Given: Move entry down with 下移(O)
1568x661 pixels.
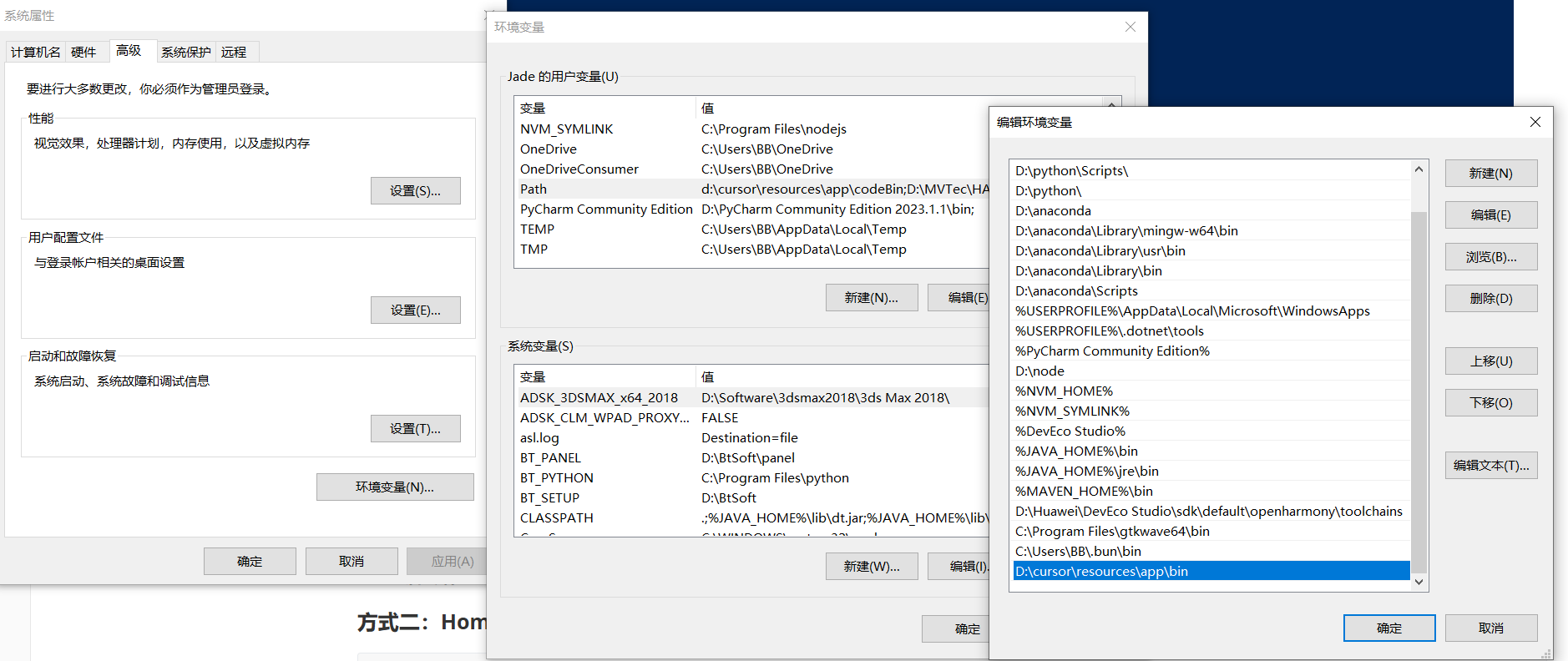Looking at the screenshot, I should (1490, 403).
